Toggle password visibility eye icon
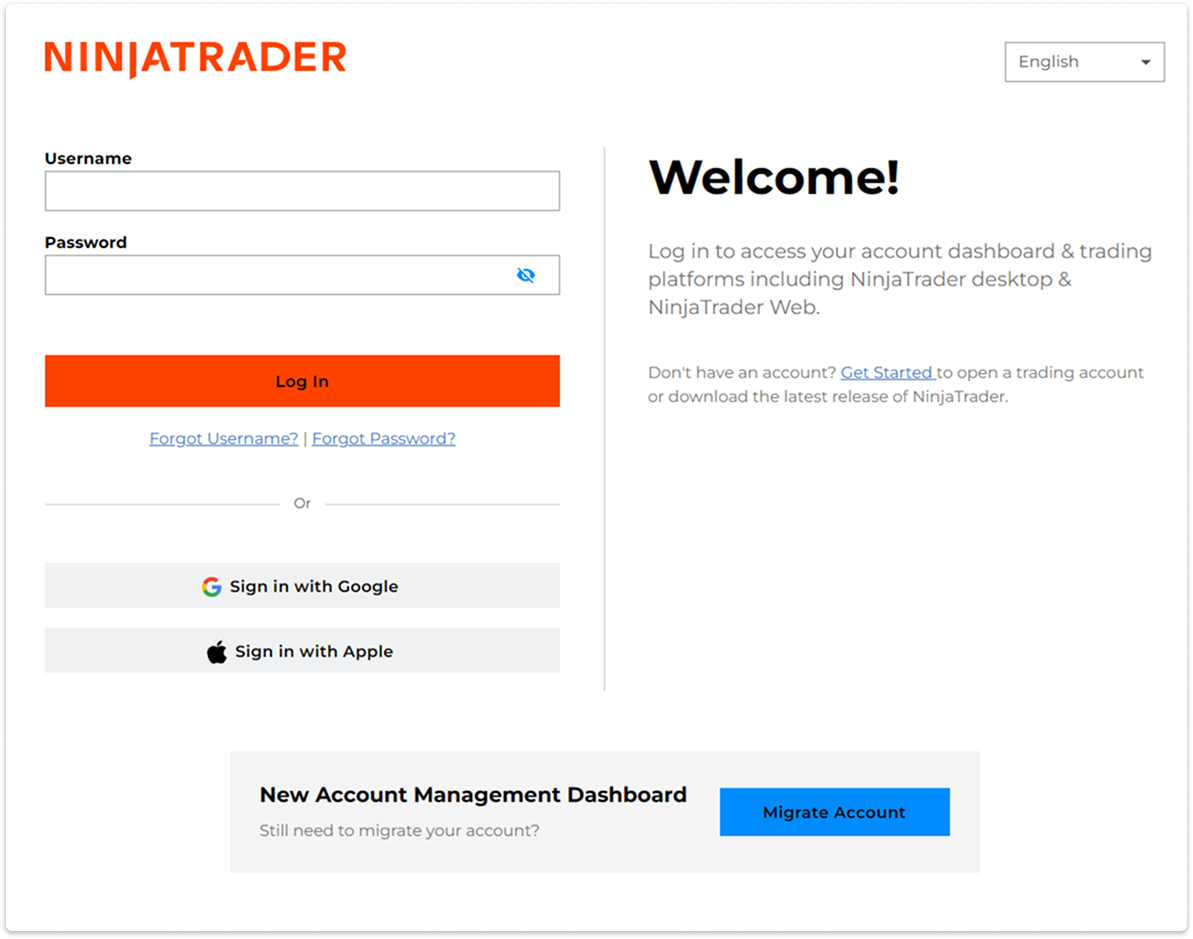 526,275
